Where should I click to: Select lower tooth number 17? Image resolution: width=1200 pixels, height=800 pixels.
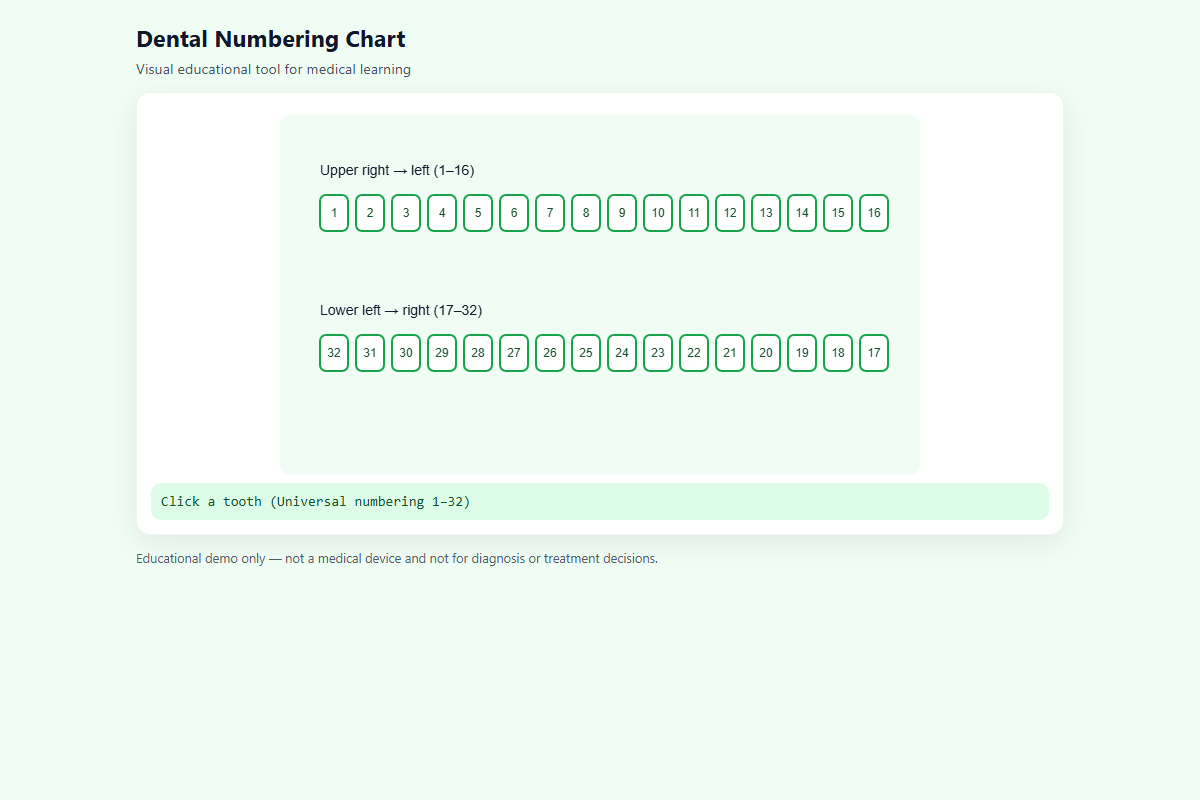pyautogui.click(x=874, y=353)
